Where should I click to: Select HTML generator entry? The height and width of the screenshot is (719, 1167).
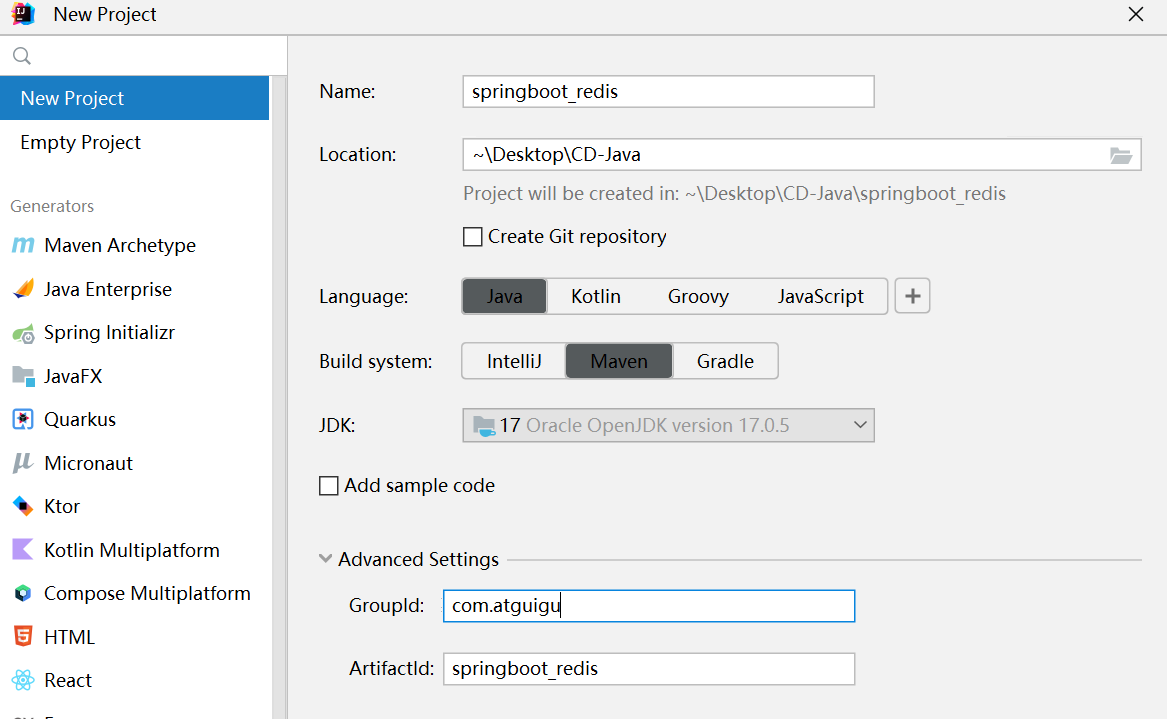[135, 637]
